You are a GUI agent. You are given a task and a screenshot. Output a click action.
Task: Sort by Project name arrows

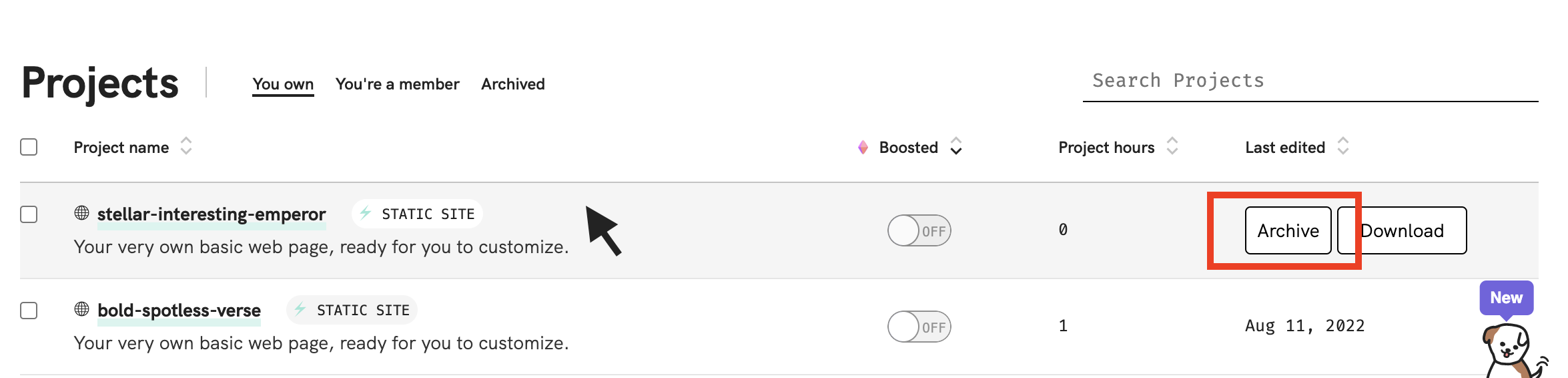[x=186, y=146]
